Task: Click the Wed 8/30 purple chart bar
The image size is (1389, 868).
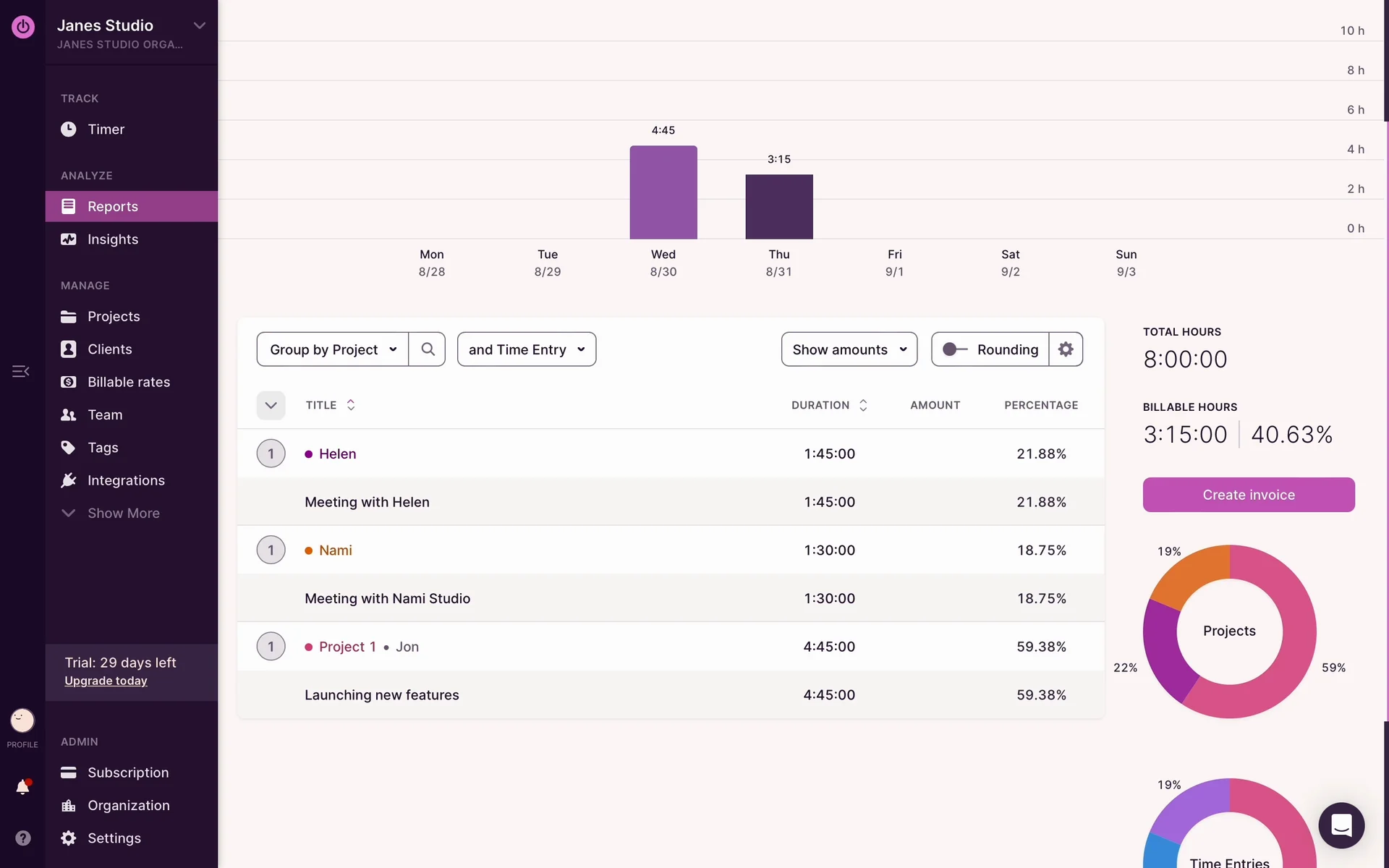Action: [663, 192]
